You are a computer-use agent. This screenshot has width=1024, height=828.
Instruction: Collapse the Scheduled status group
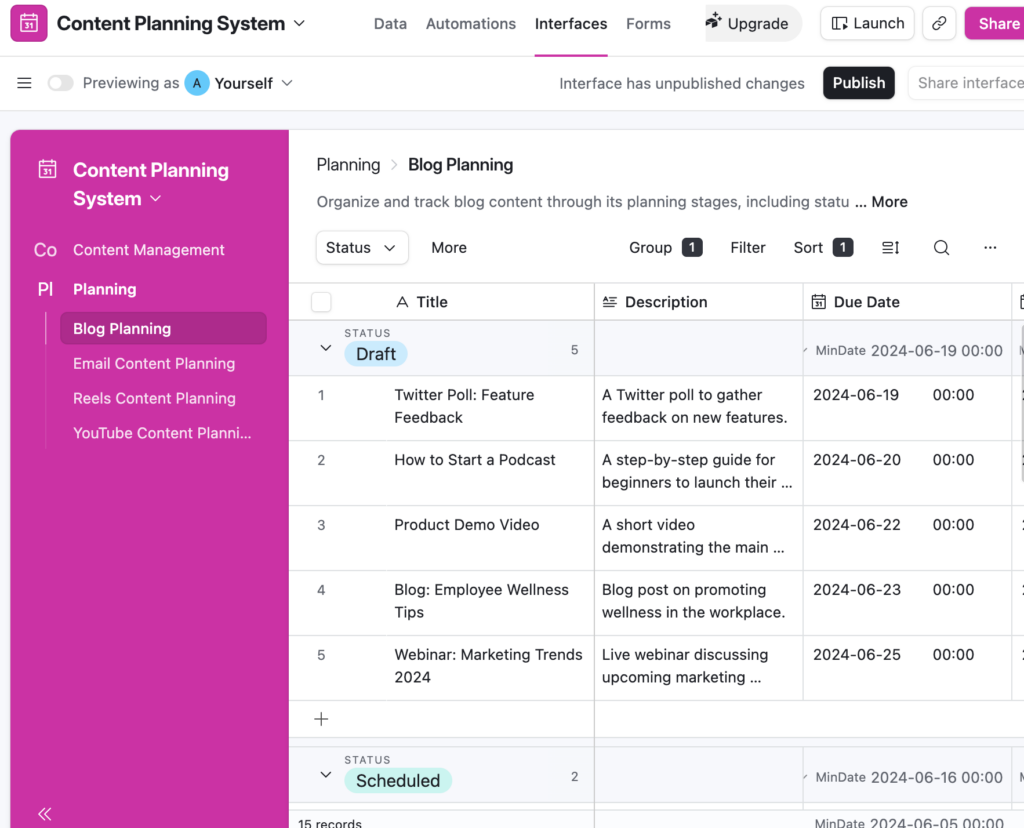point(325,775)
